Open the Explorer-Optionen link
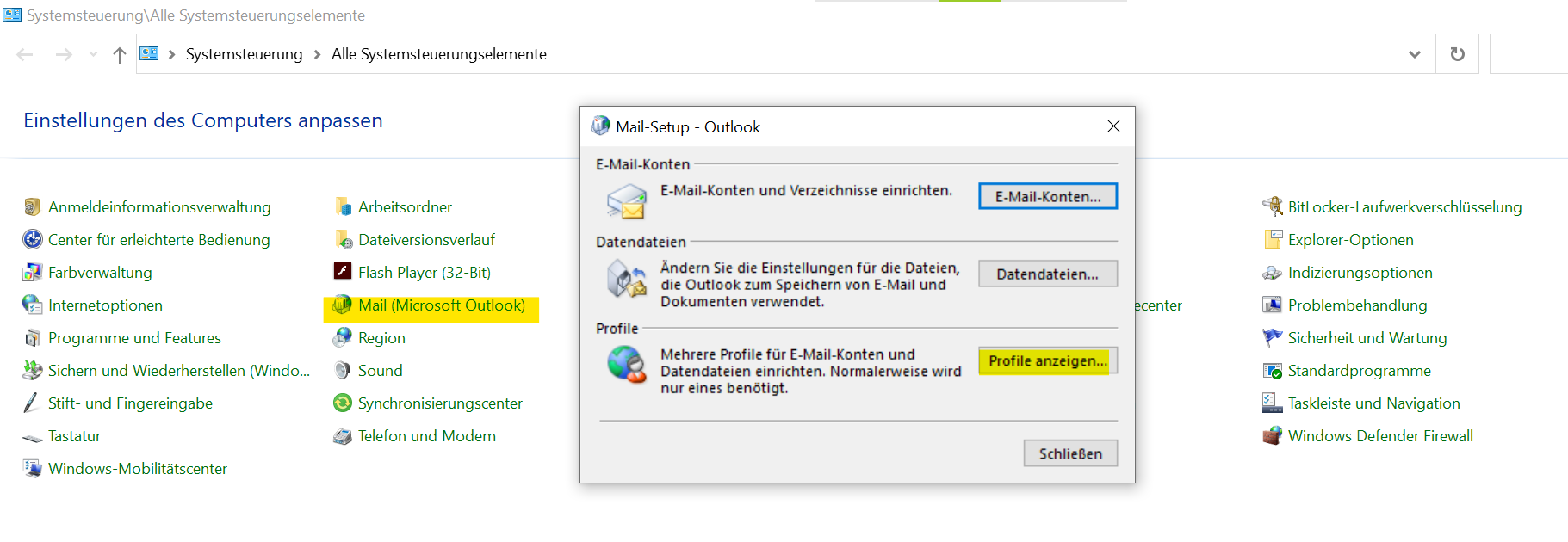1568x542 pixels. pyautogui.click(x=1351, y=240)
